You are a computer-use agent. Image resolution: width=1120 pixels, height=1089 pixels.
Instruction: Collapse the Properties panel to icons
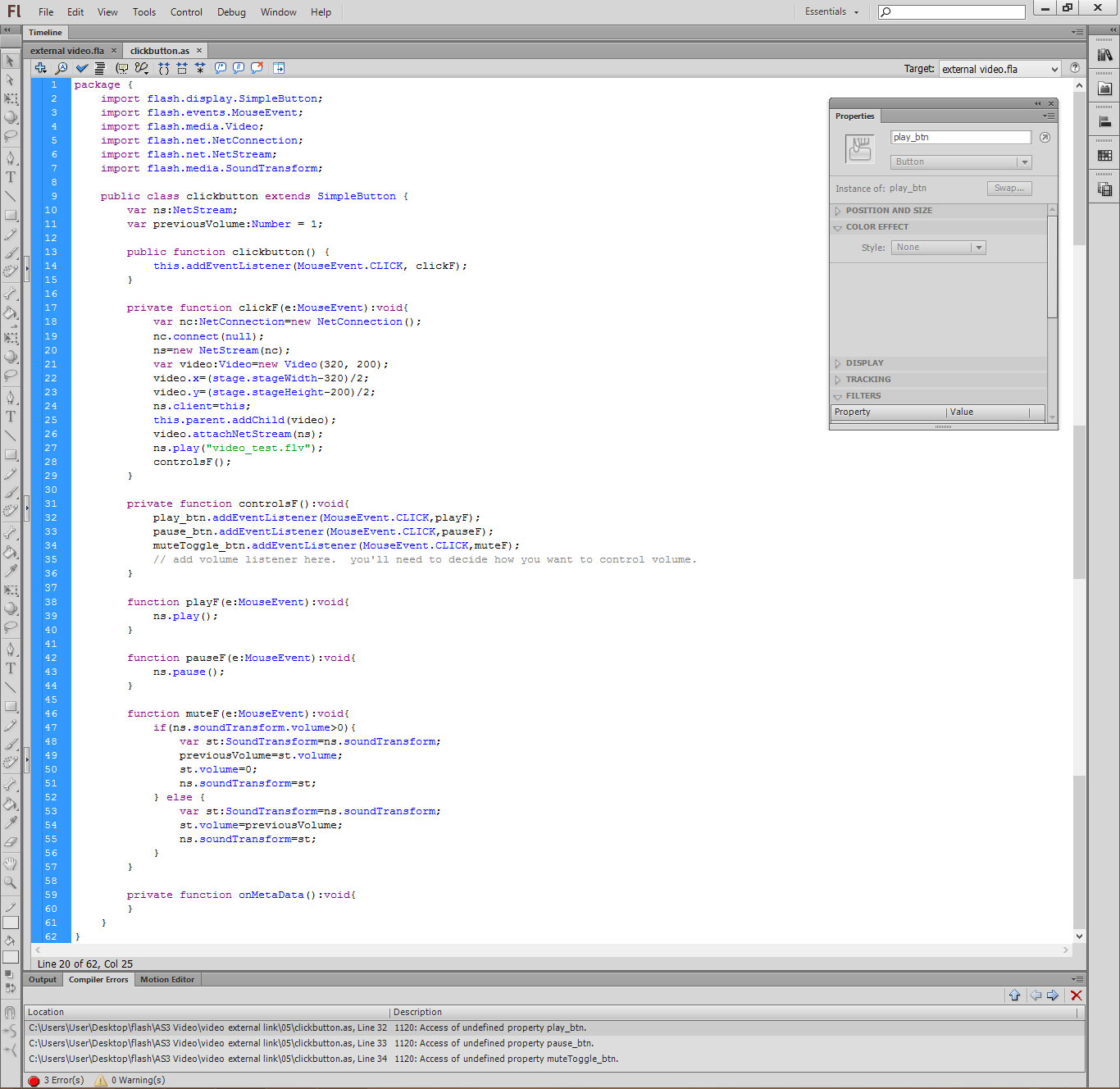(1038, 103)
